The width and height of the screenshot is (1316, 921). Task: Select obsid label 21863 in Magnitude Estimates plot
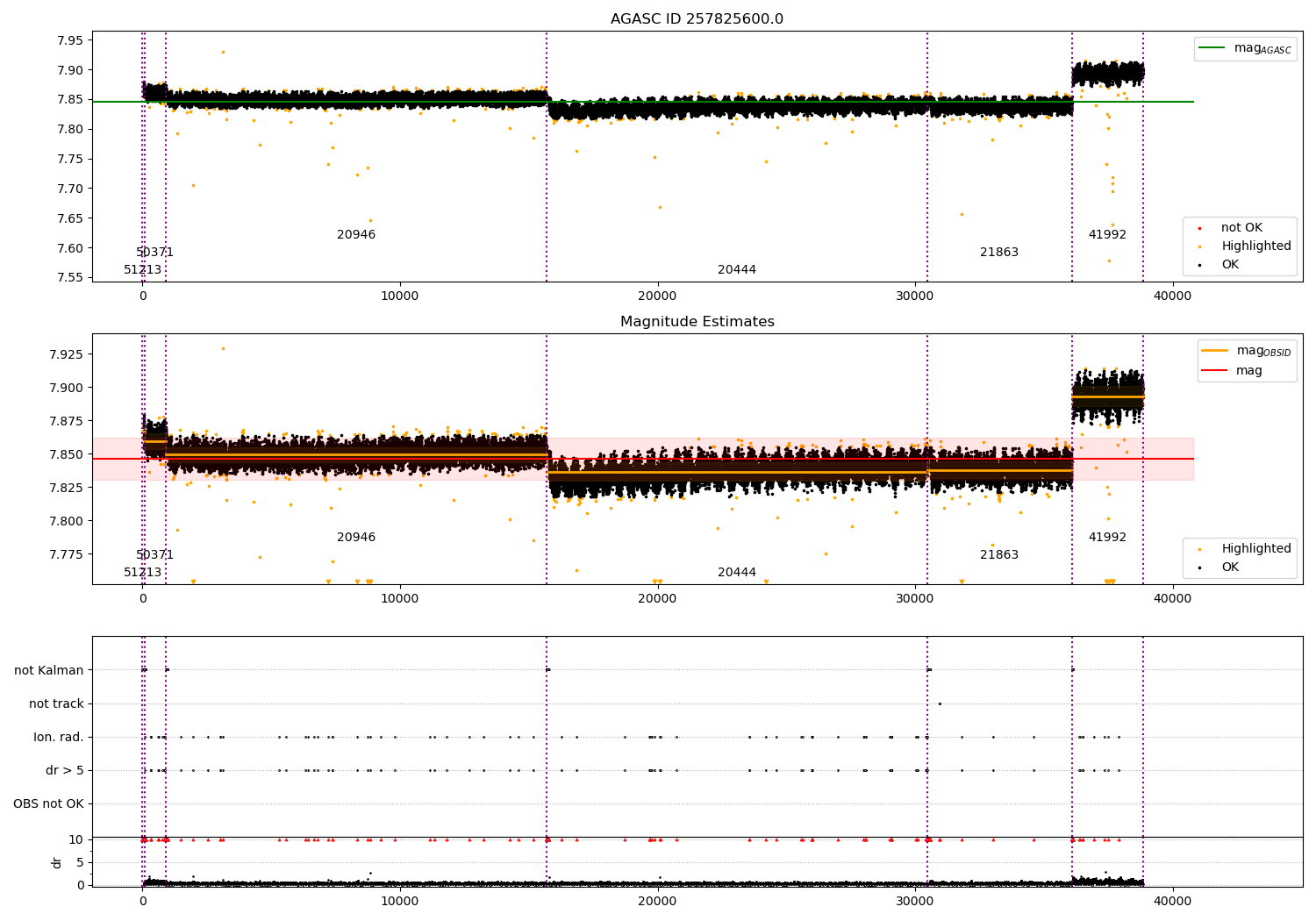(999, 555)
